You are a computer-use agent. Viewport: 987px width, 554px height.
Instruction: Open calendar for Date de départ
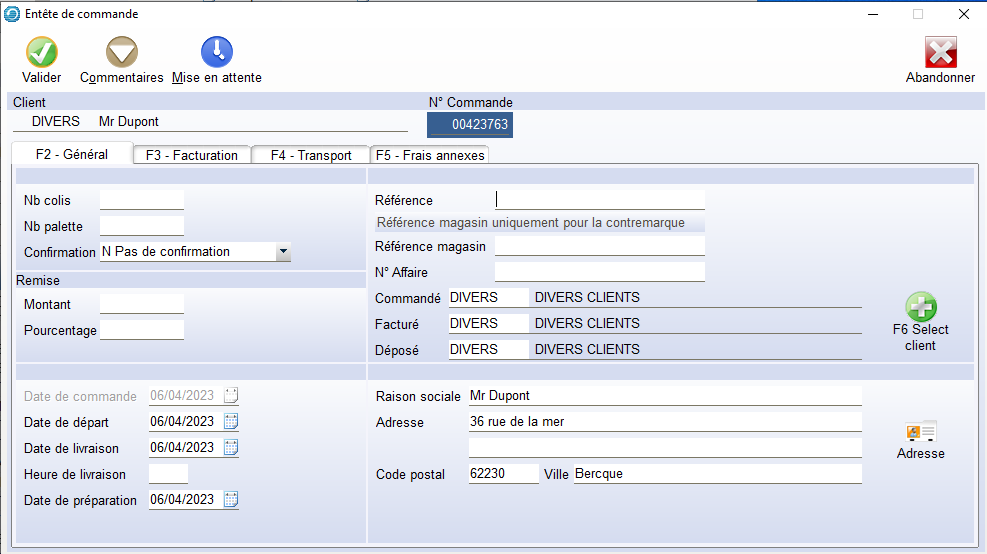(x=231, y=422)
